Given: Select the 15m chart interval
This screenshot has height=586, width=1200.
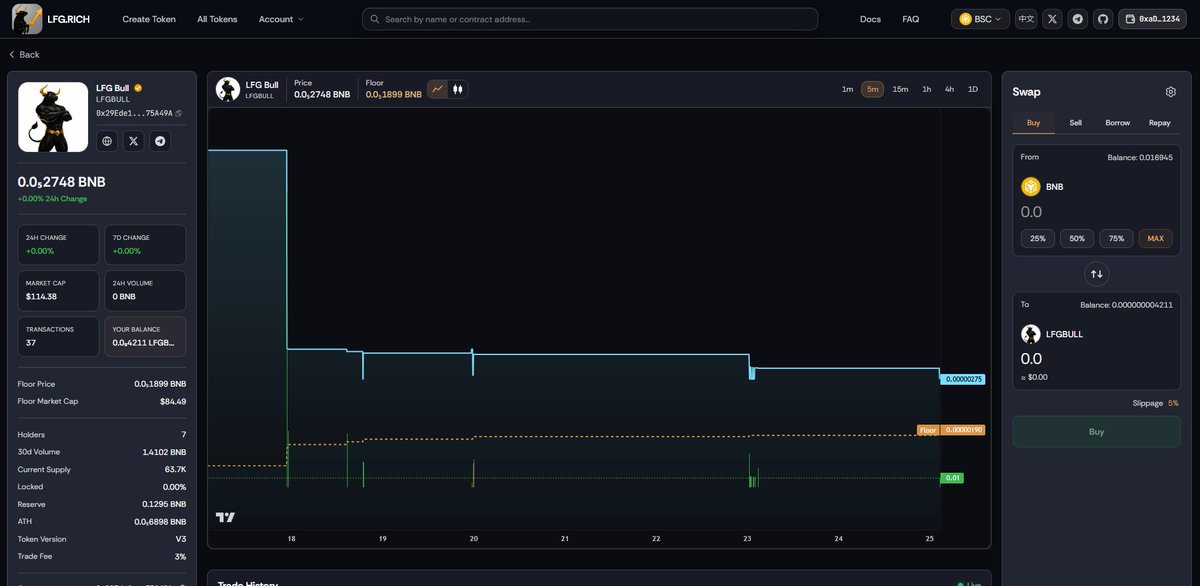Looking at the screenshot, I should pyautogui.click(x=900, y=89).
